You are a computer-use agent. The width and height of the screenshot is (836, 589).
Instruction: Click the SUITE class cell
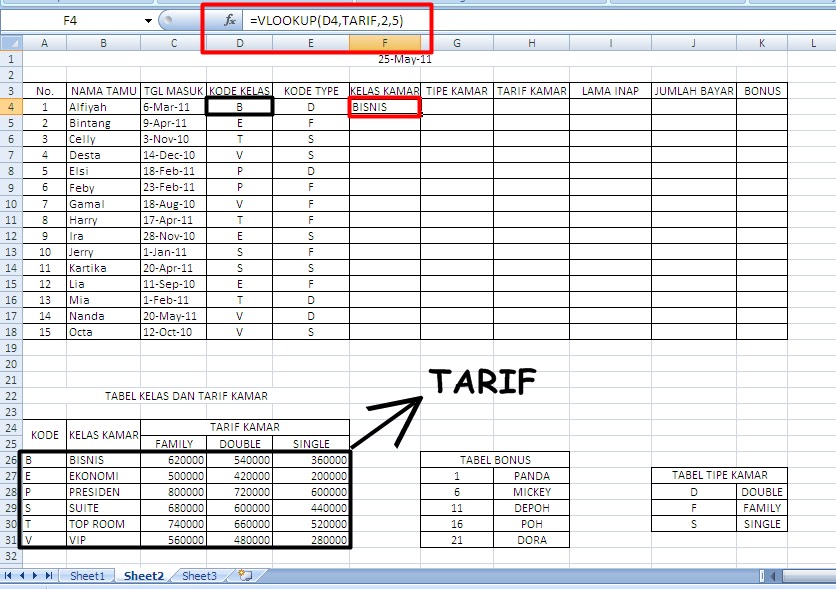(x=103, y=508)
